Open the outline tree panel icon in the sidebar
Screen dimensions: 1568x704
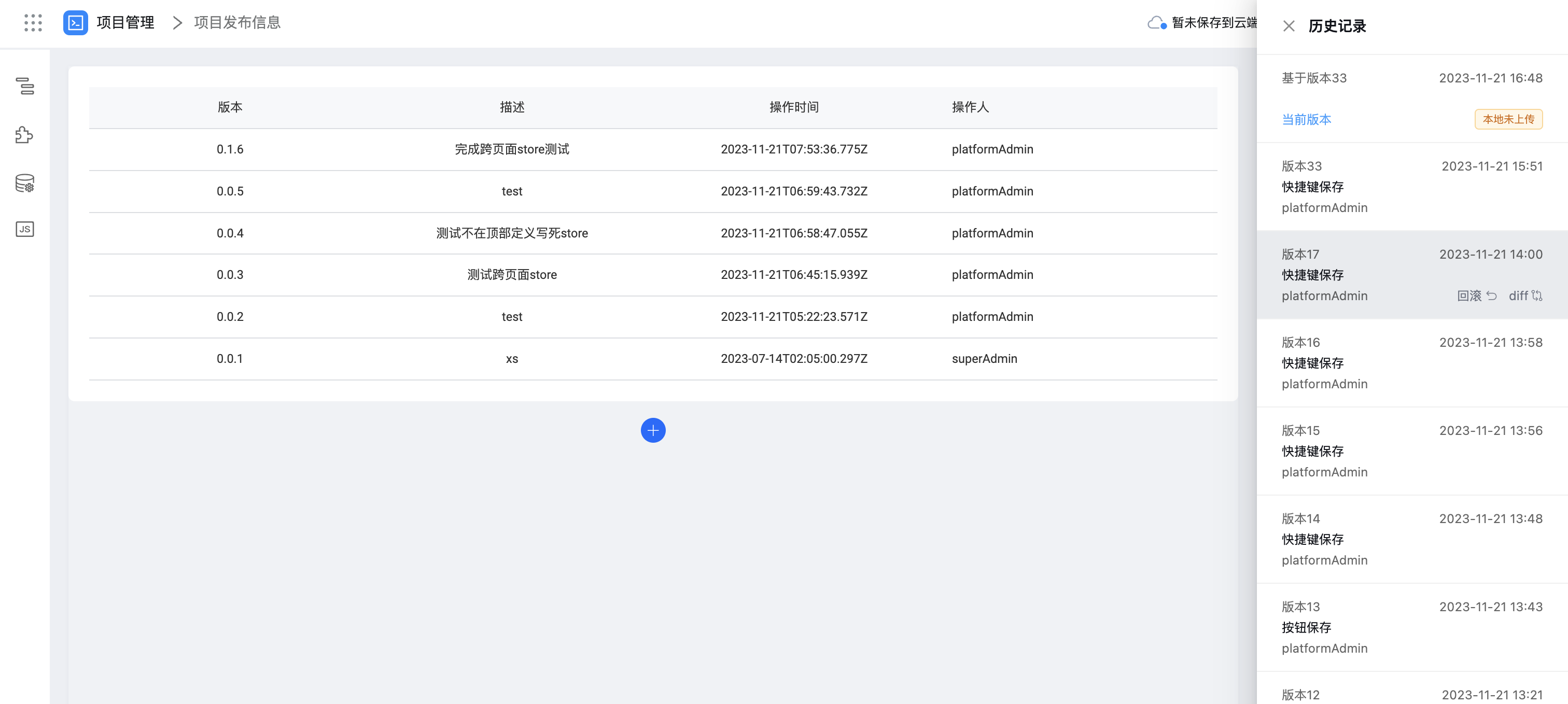pos(25,86)
